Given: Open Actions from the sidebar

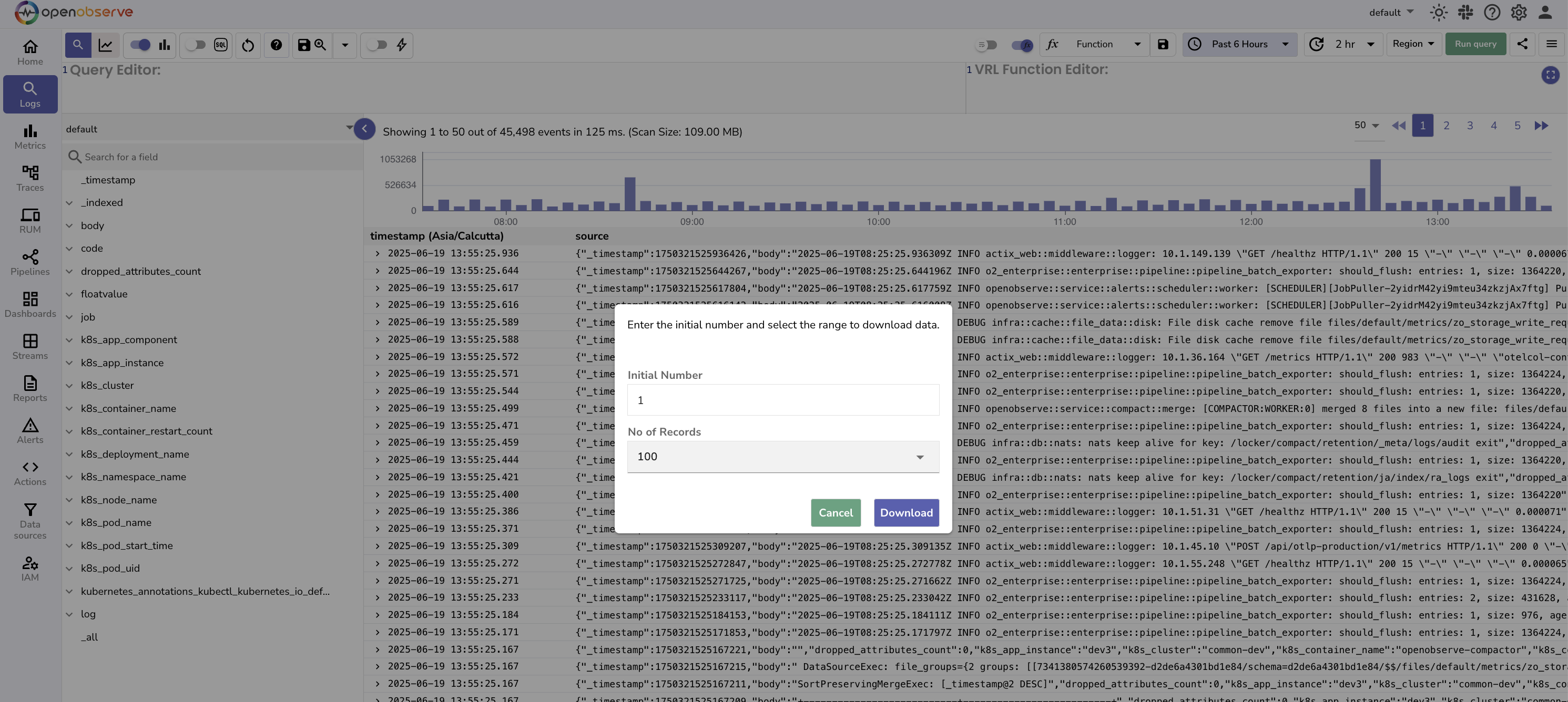Looking at the screenshot, I should 30,473.
